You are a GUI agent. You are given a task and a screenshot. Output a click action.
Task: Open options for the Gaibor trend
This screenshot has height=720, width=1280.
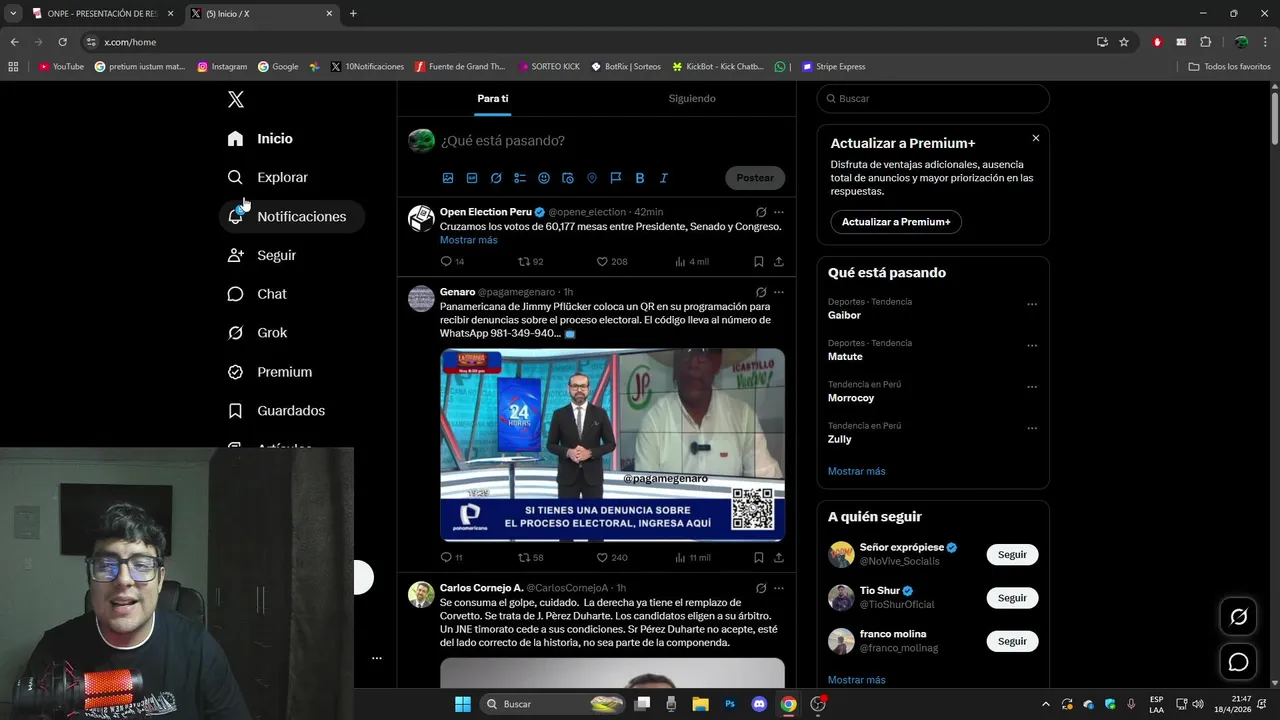(1032, 304)
